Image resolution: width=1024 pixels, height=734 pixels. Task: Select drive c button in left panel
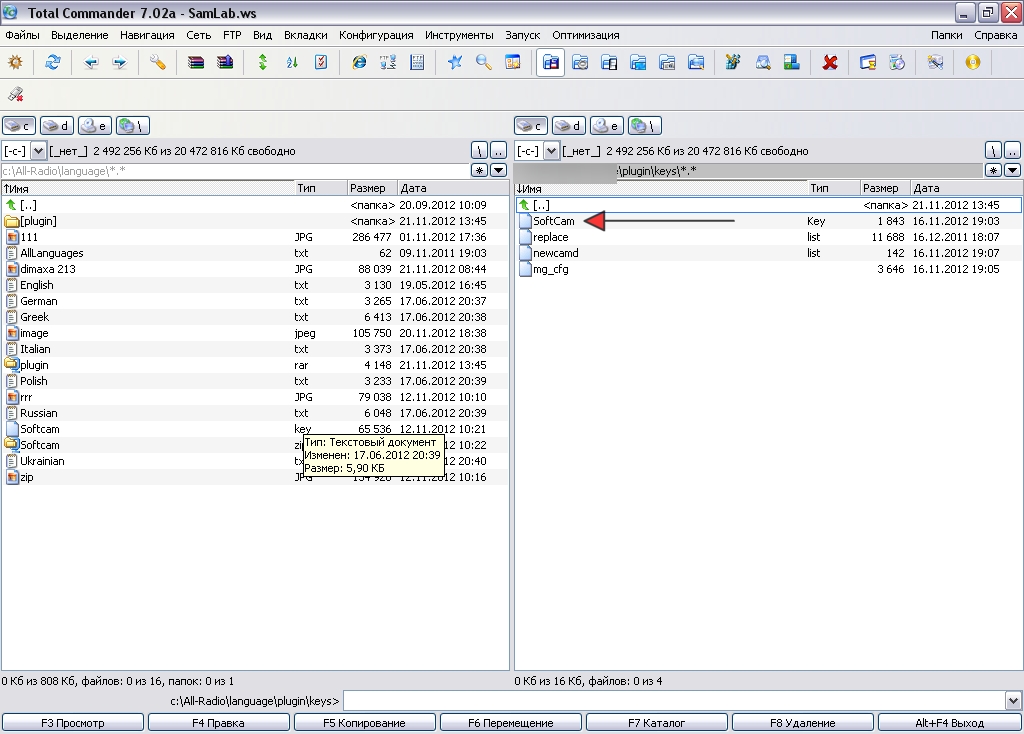click(19, 125)
